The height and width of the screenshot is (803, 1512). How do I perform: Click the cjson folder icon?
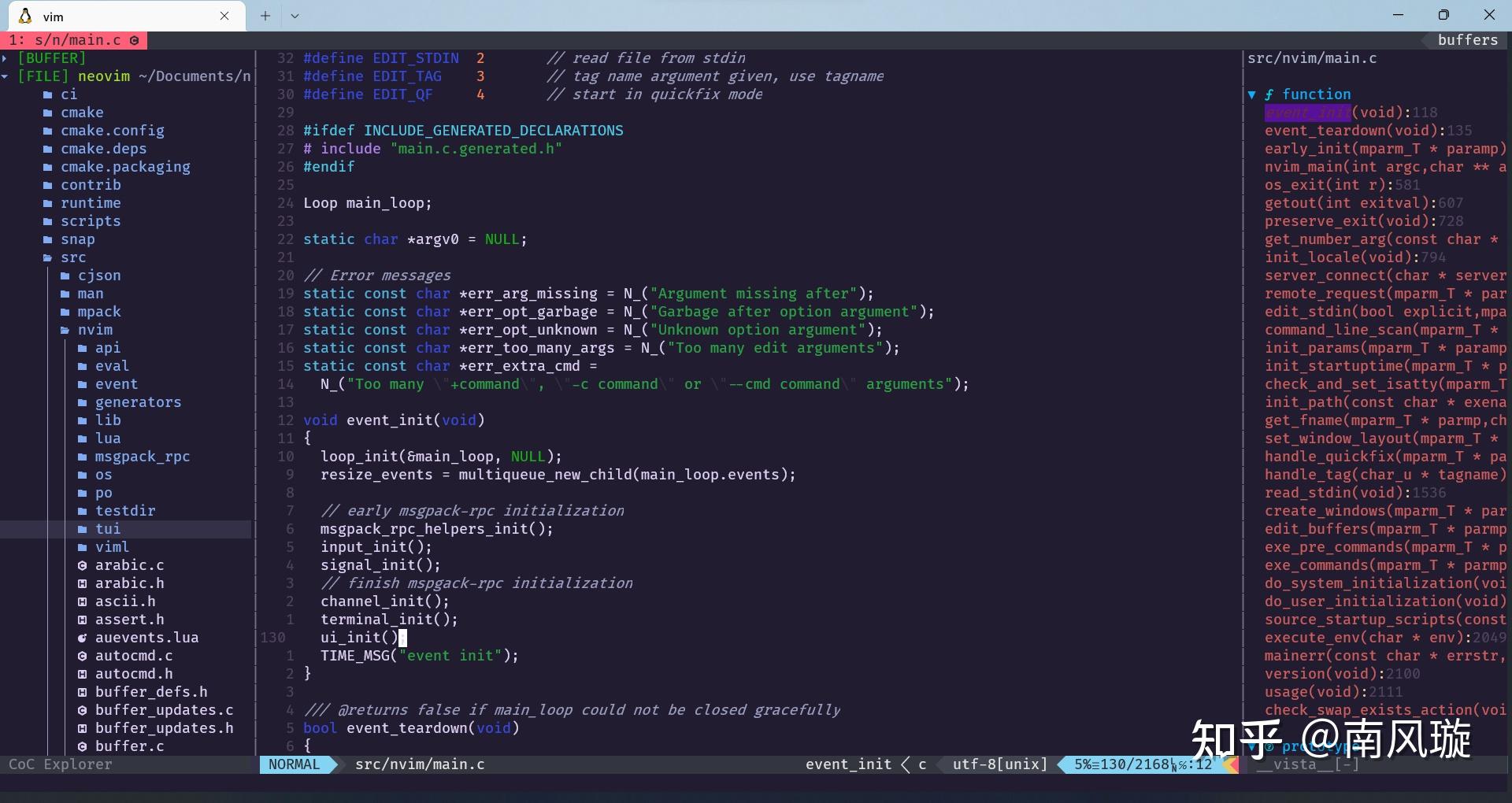click(x=65, y=276)
